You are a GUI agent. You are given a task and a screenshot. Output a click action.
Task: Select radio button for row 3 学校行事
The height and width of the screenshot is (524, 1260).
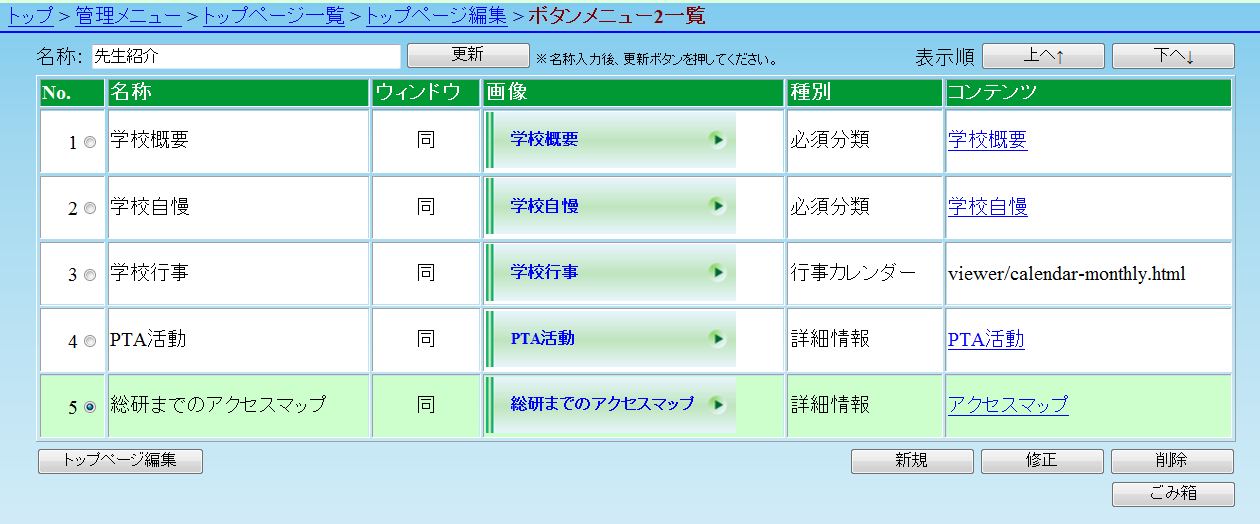[90, 274]
